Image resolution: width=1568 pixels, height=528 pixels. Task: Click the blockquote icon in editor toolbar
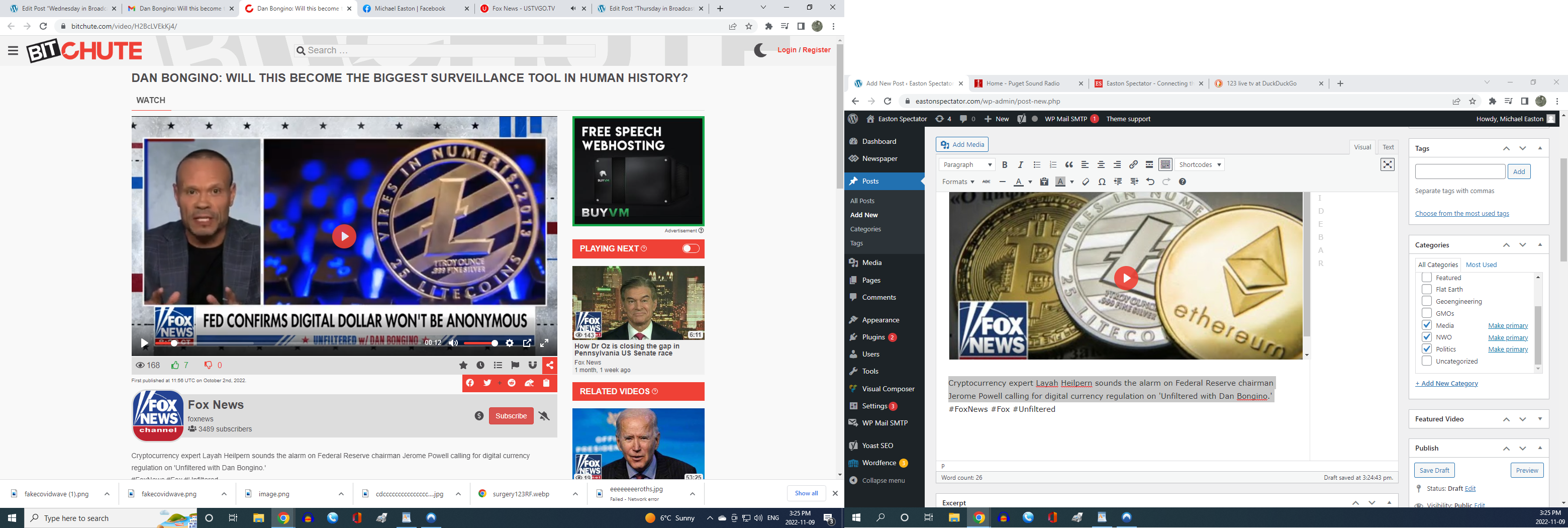point(1069,164)
